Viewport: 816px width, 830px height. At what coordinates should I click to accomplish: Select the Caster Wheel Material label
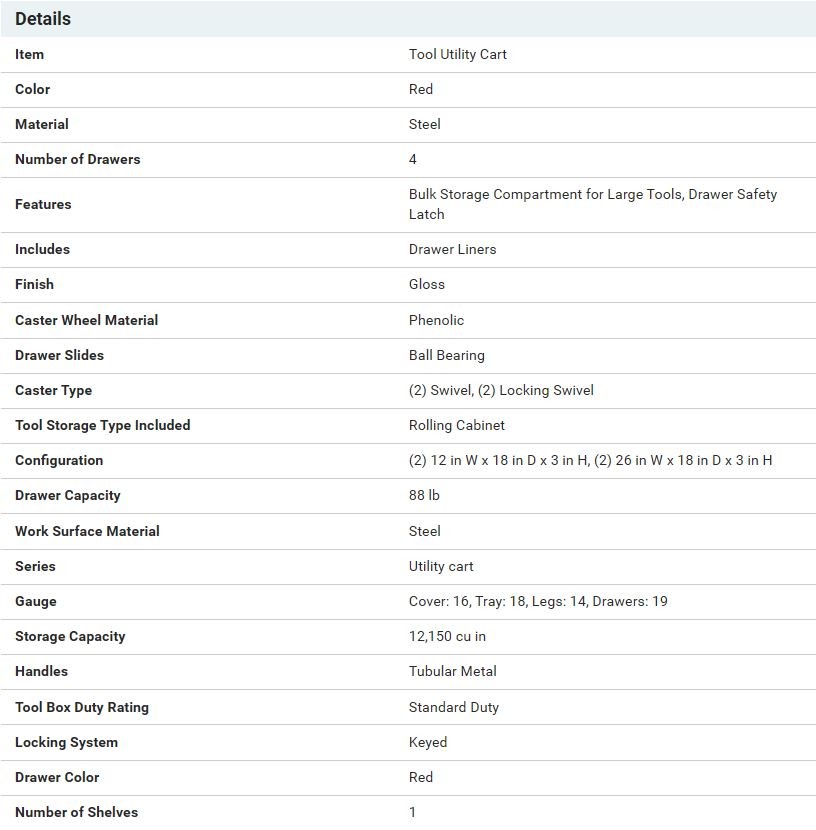86,320
